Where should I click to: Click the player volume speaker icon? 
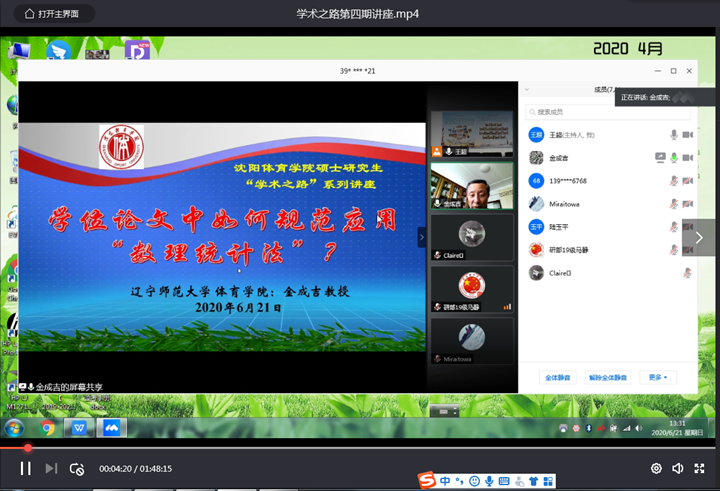[x=678, y=468]
